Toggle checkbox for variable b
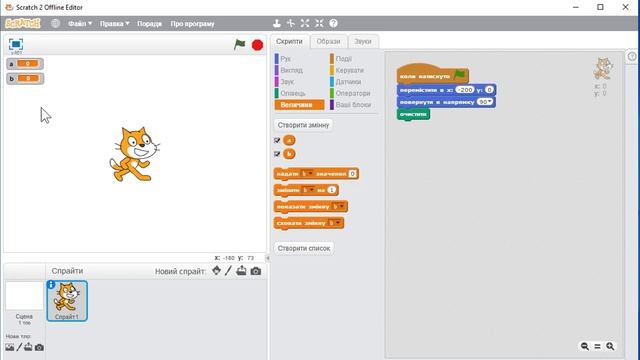 coord(277,154)
